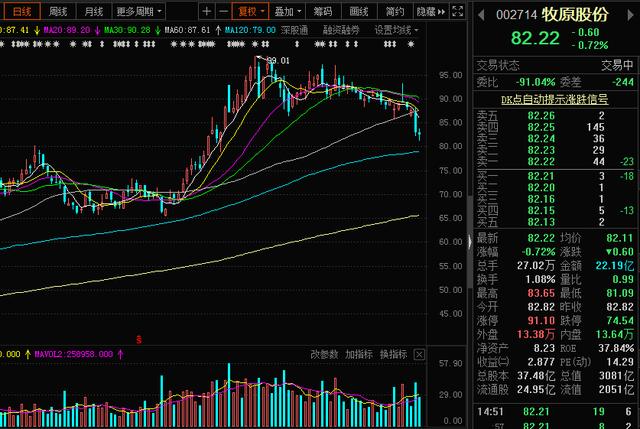Go to next stock with right arrow
The width and height of the screenshot is (640, 429).
630,14
